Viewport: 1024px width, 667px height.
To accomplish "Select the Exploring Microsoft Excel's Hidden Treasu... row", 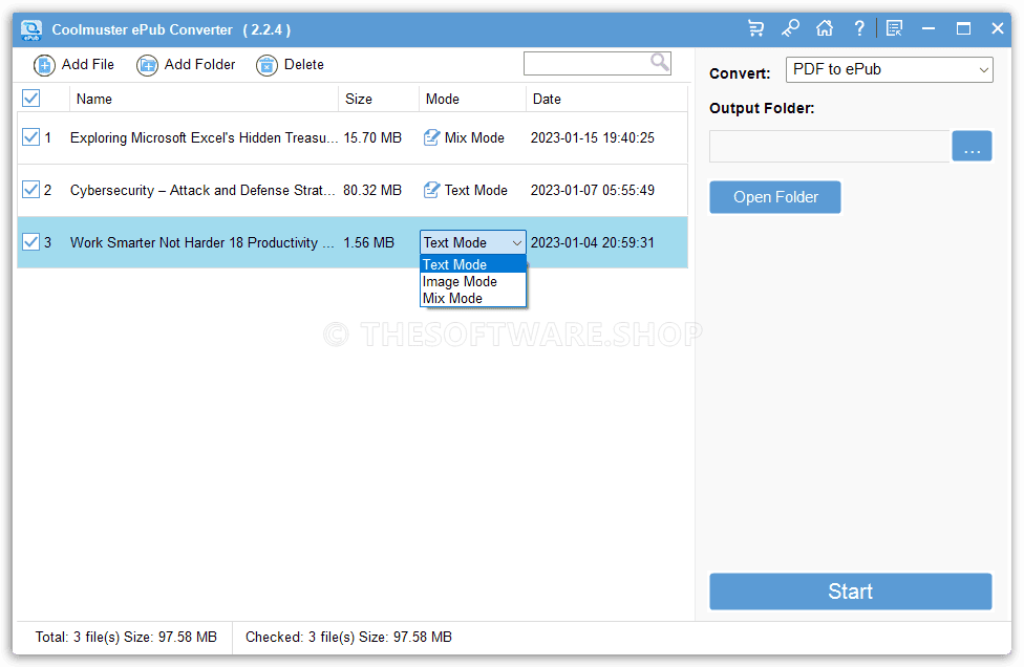I will (353, 138).
